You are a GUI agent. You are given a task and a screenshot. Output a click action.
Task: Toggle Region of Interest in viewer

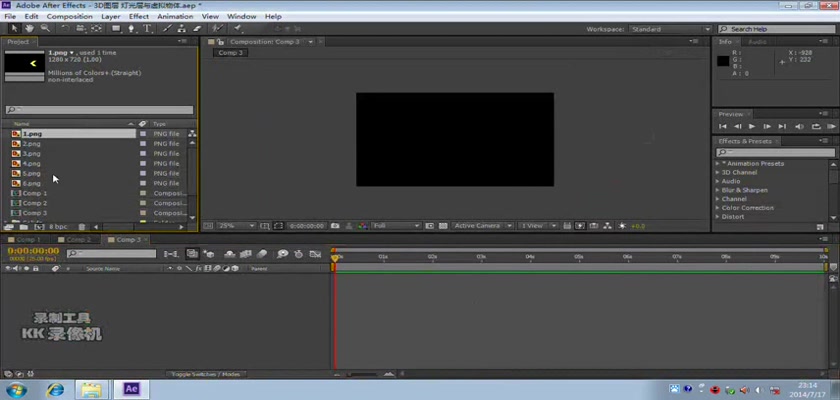tap(429, 226)
